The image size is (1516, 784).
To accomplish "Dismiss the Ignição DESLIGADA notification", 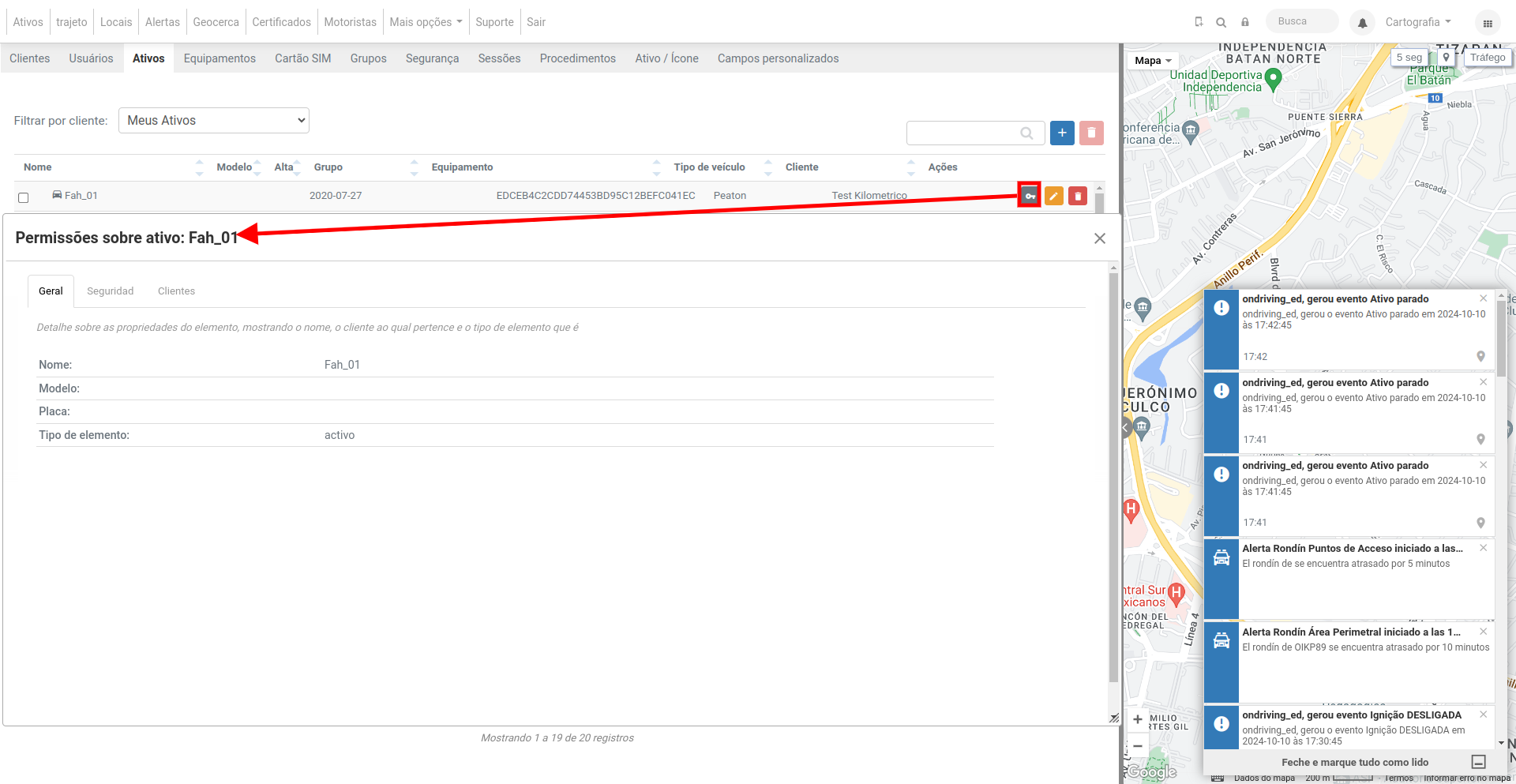I will [x=1483, y=715].
